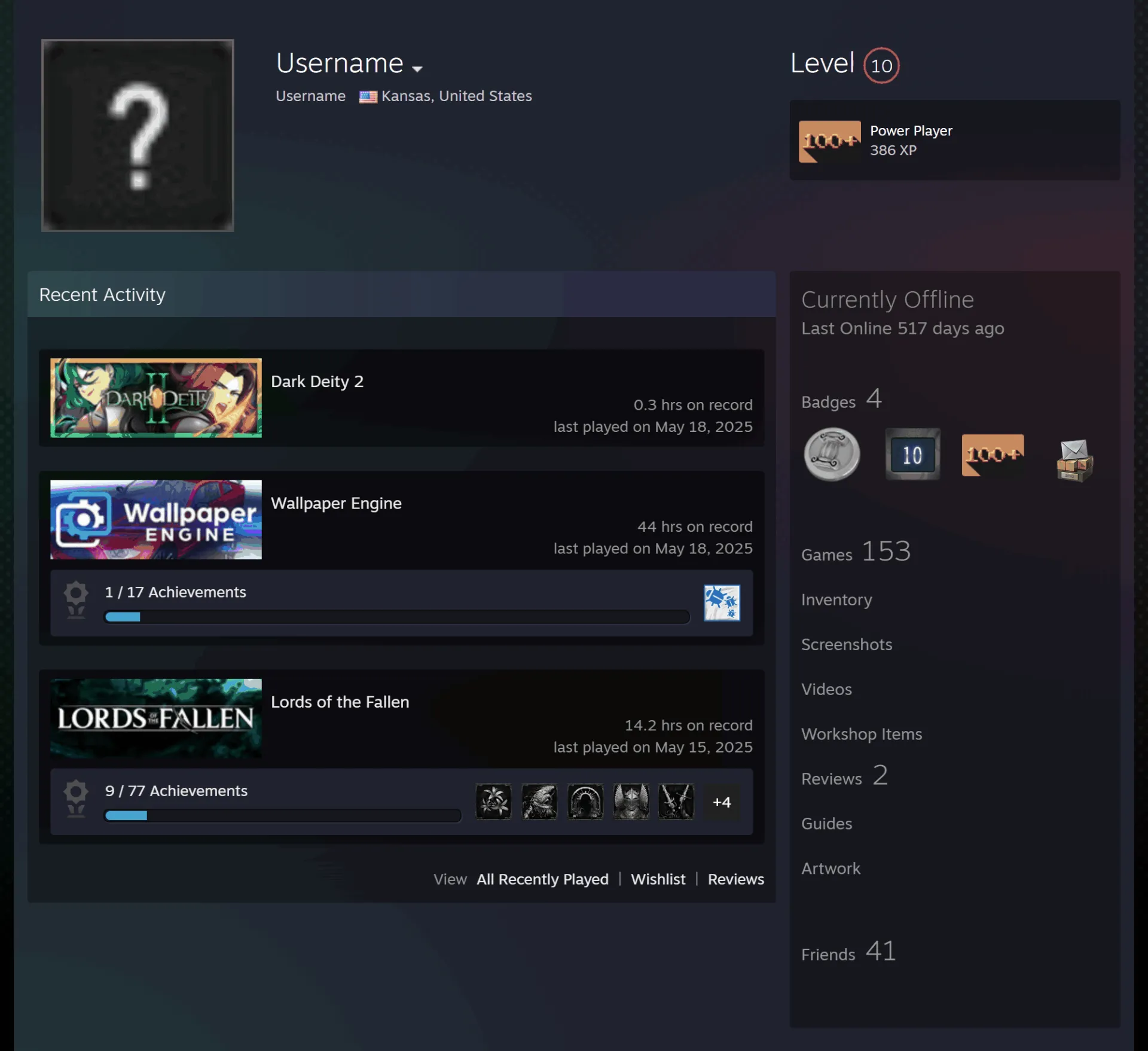1148x1051 pixels.
Task: Open fifth Lords of the Fallen achievement icon
Action: click(676, 802)
